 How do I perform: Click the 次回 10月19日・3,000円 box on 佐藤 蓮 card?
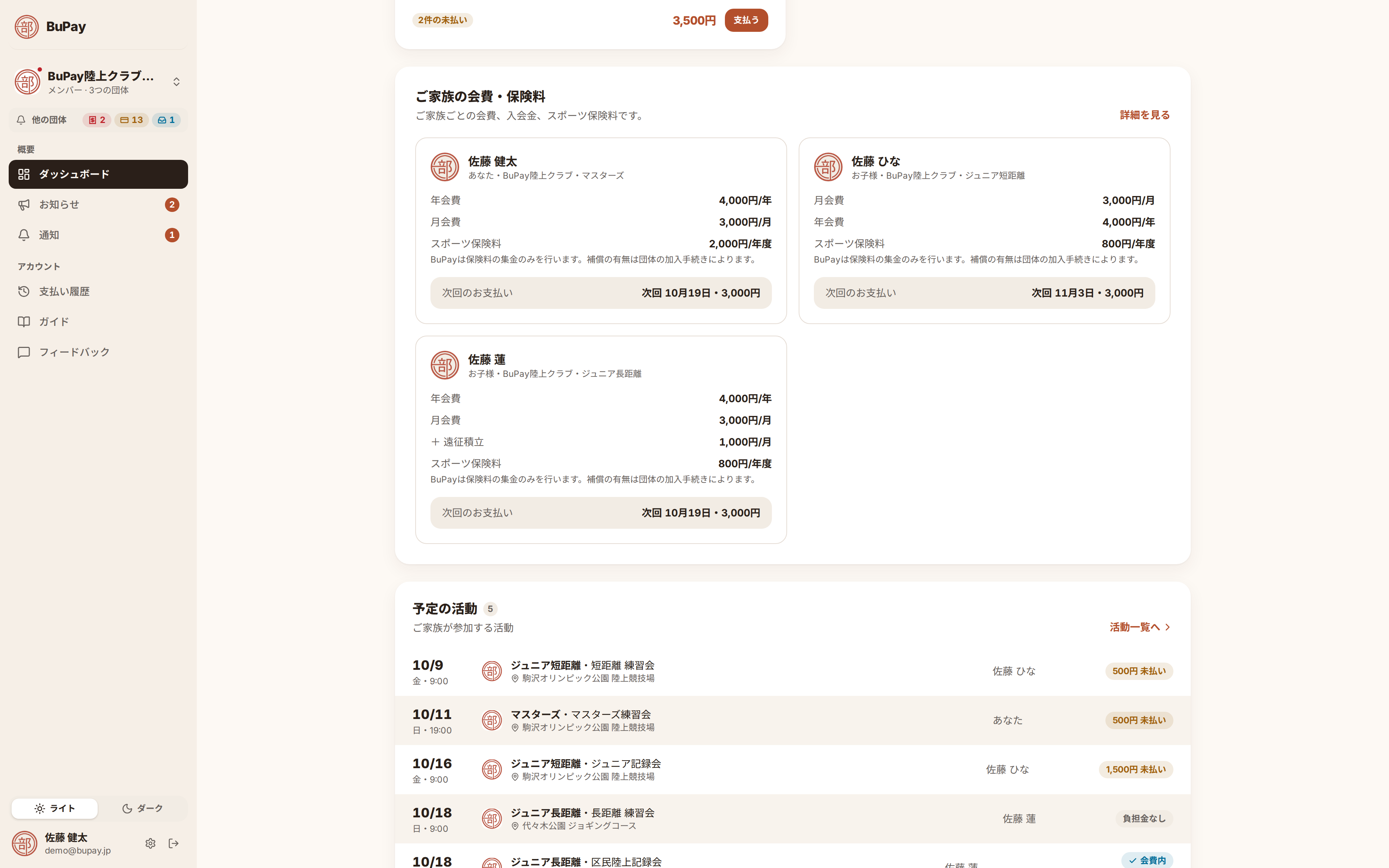601,512
